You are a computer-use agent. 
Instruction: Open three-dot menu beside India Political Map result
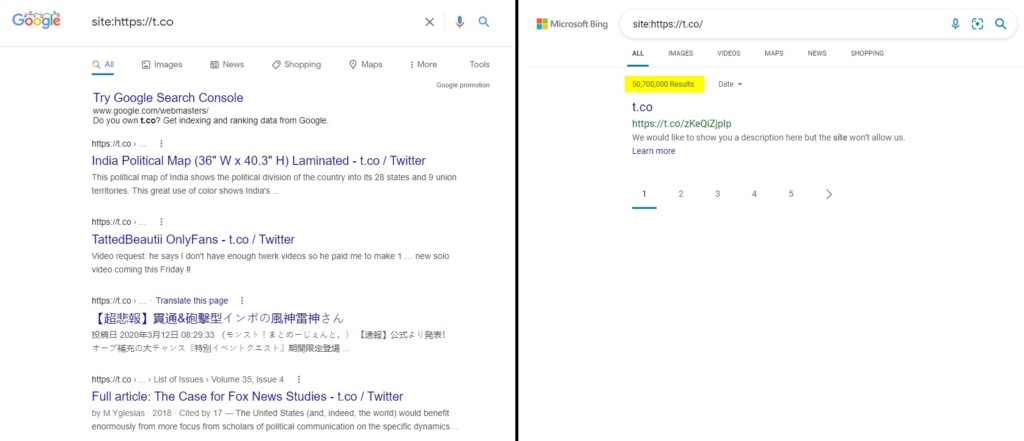[161, 144]
